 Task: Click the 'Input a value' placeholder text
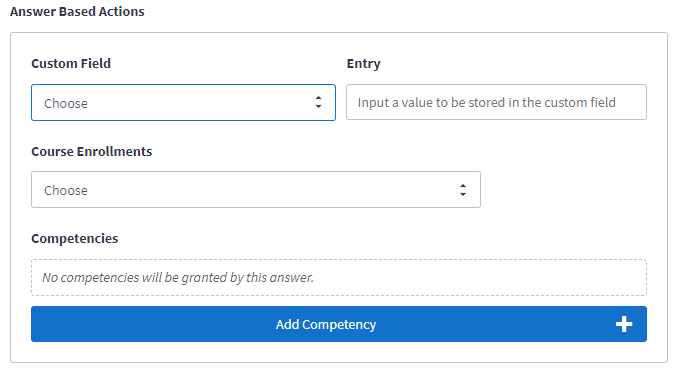[x=487, y=103]
